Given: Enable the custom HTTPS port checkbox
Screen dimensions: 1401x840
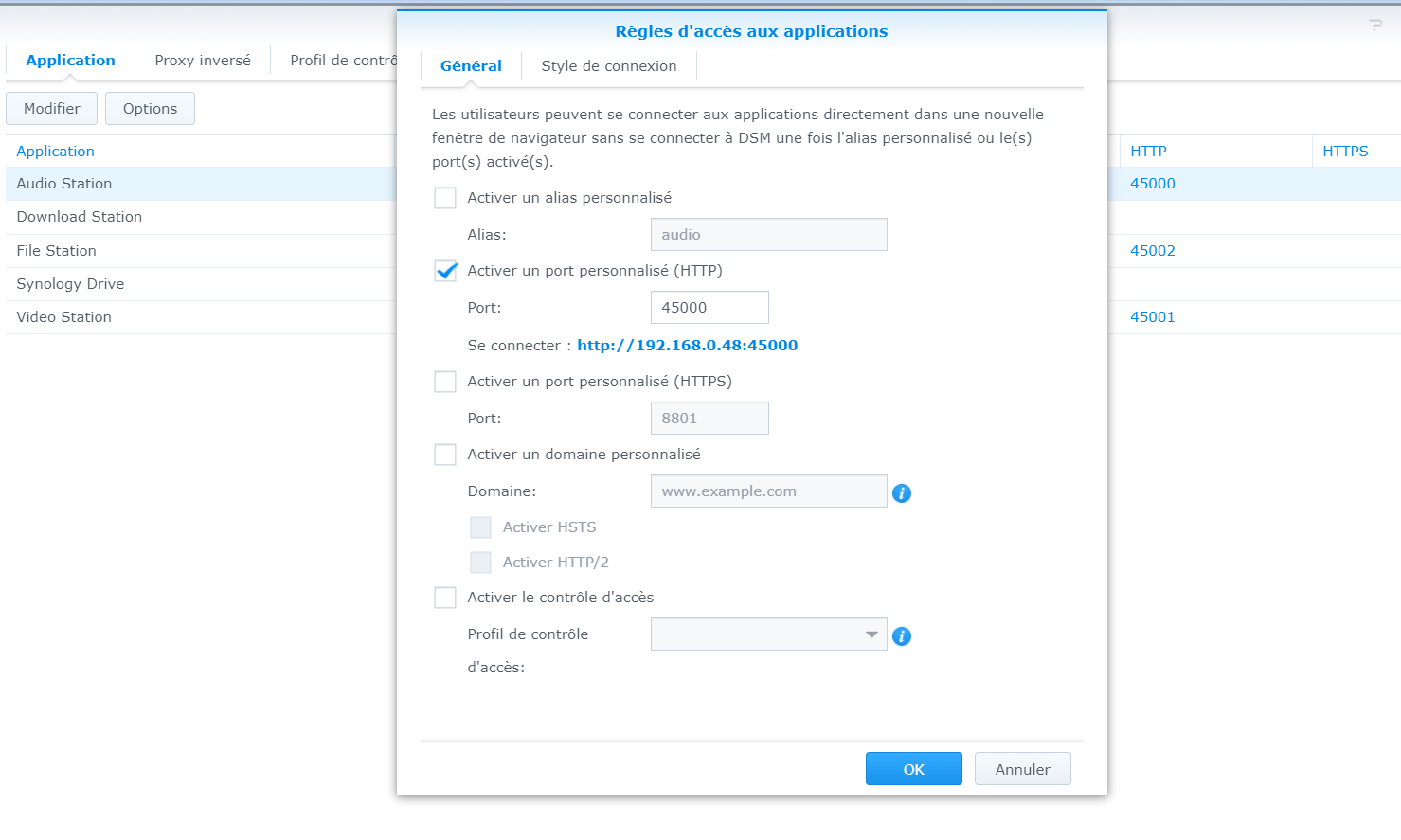Looking at the screenshot, I should point(445,382).
